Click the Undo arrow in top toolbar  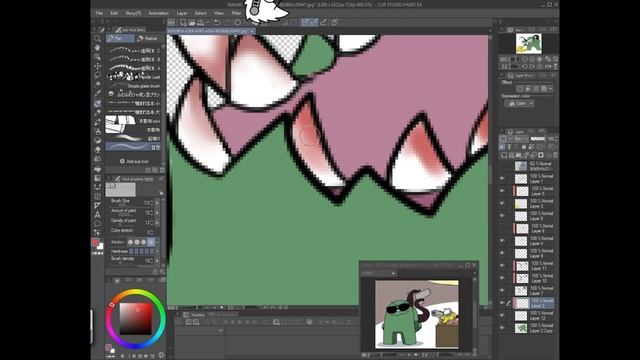[x=217, y=22]
